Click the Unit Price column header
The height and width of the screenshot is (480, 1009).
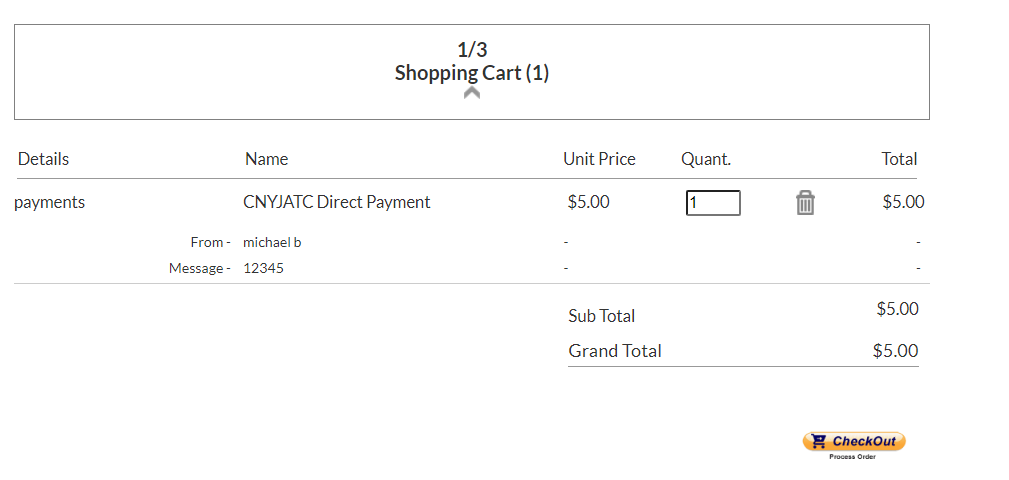tap(599, 159)
